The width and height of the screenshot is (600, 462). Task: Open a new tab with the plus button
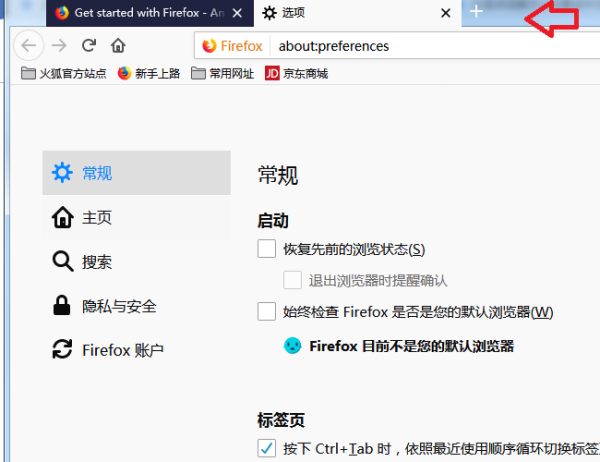(x=476, y=11)
